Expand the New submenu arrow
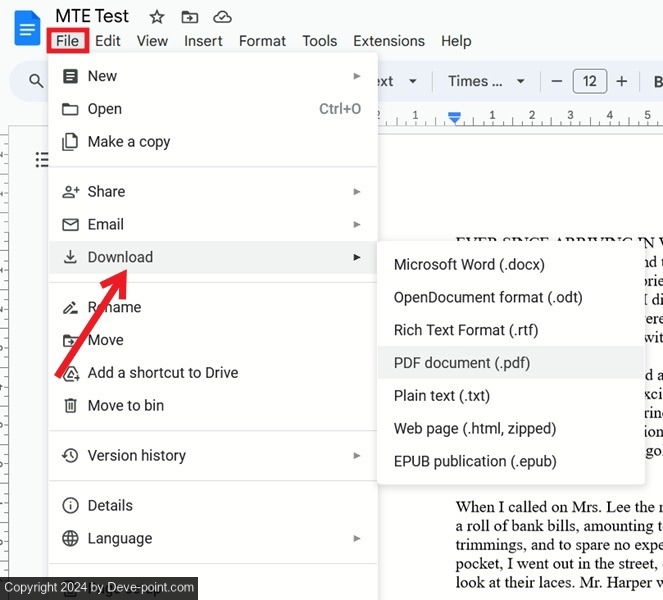Image resolution: width=663 pixels, height=600 pixels. (357, 76)
